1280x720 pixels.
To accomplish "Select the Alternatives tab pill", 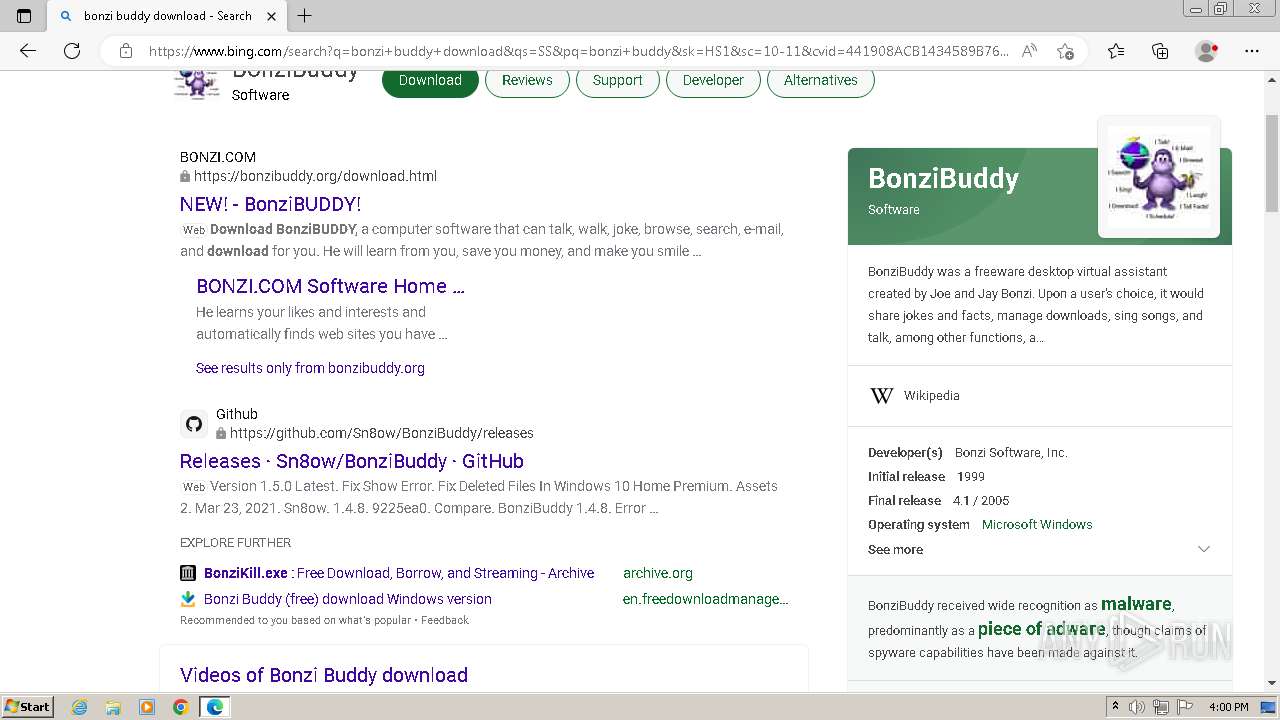I will point(820,80).
